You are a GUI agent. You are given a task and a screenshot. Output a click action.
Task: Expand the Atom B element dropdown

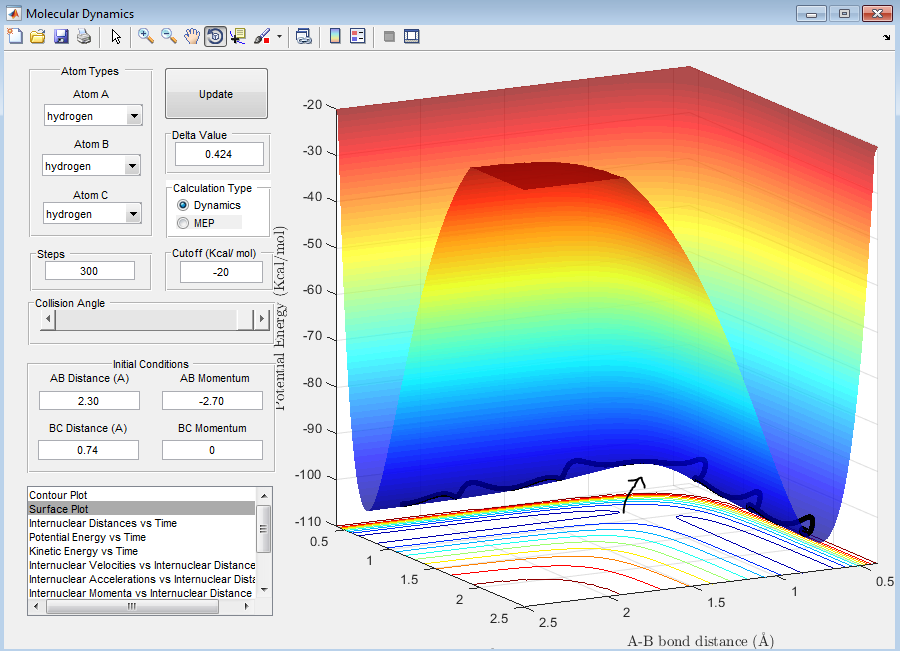(x=133, y=167)
